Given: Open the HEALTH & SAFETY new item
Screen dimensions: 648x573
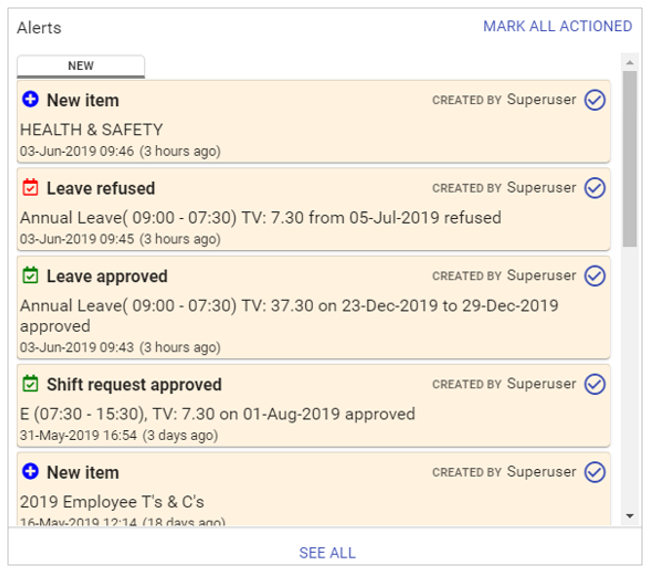Looking at the screenshot, I should tap(91, 129).
